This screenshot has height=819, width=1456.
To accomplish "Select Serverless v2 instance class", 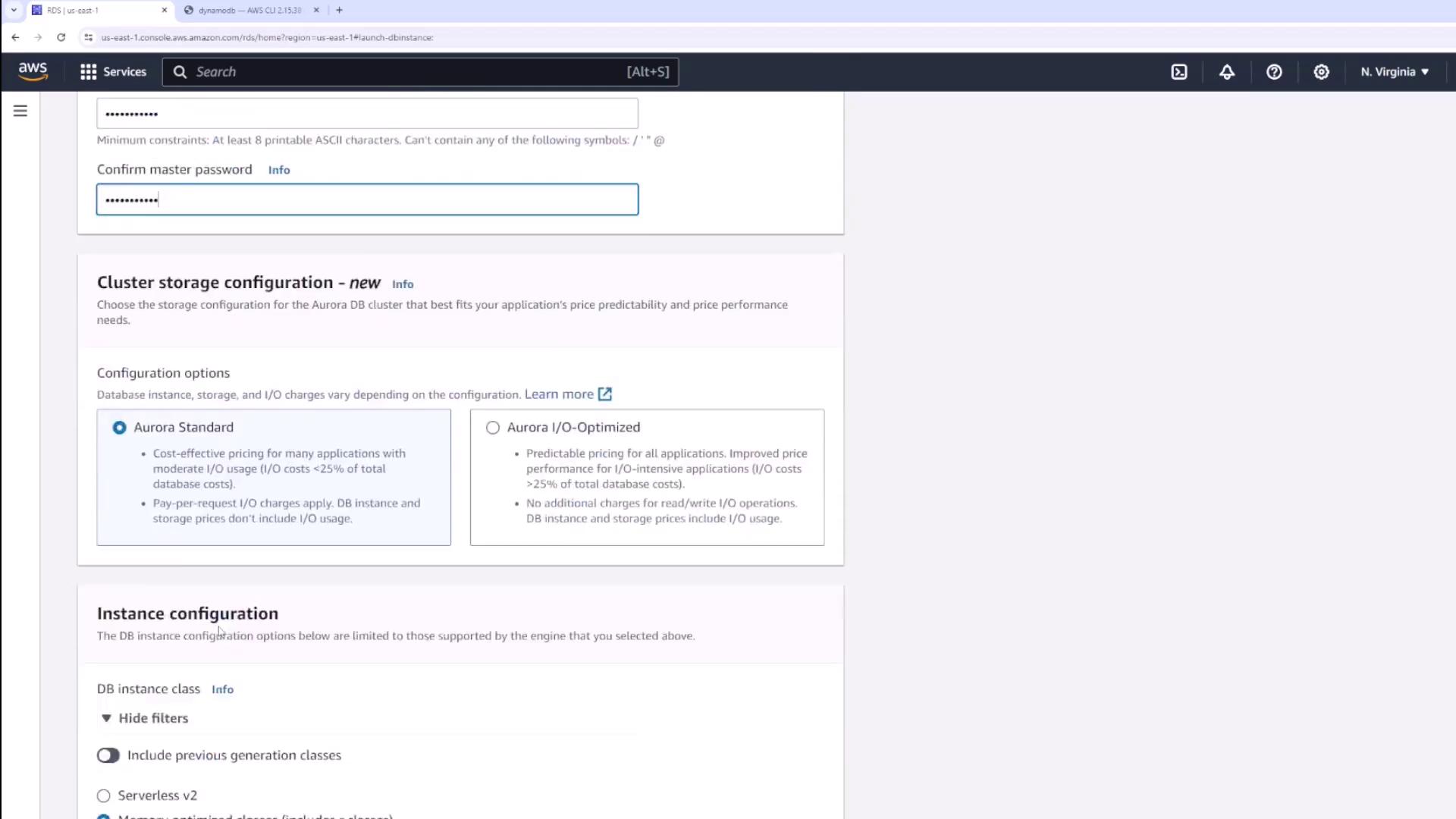I will pos(104,795).
